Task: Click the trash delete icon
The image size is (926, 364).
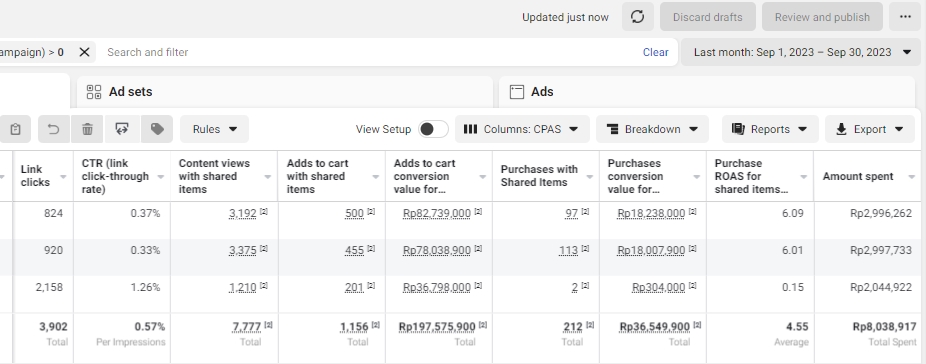Action: tap(87, 129)
